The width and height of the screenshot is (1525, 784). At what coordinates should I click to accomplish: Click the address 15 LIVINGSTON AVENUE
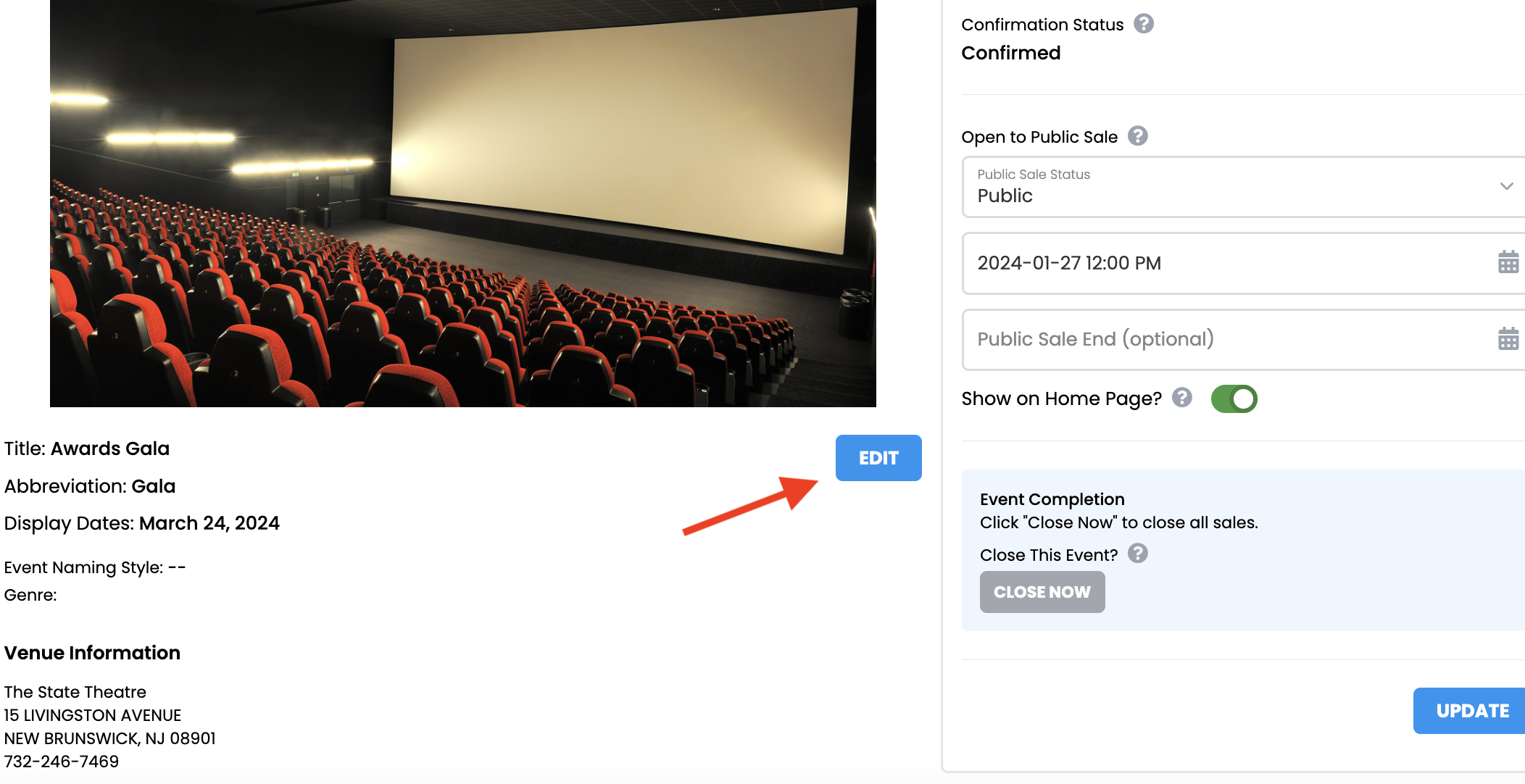[93, 715]
